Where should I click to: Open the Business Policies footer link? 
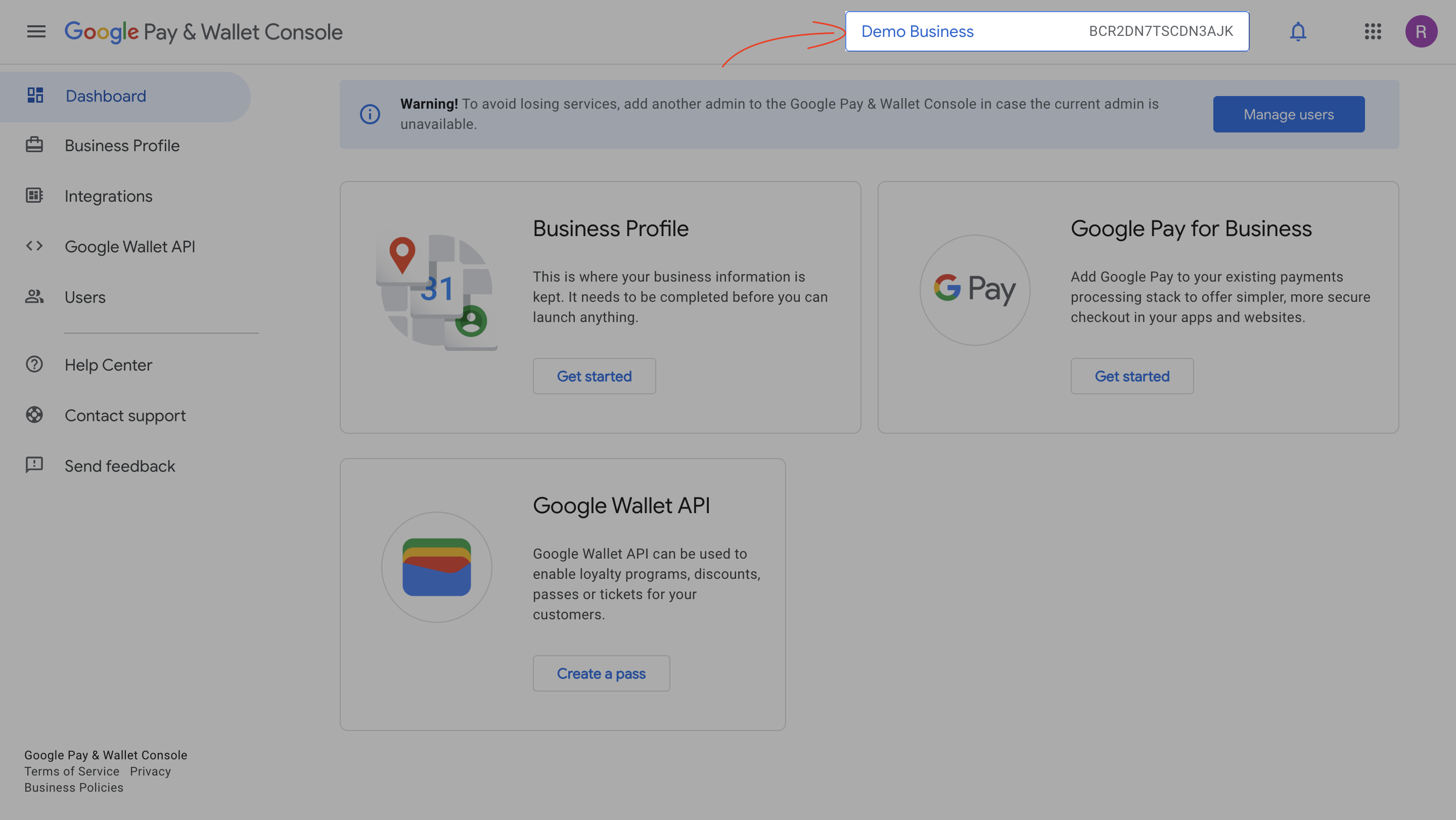(x=73, y=788)
